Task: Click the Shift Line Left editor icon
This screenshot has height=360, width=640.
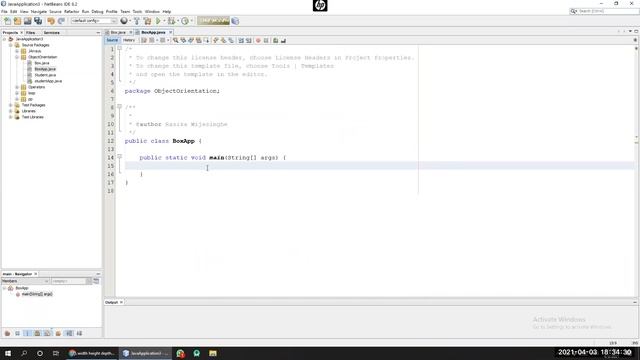Action: point(241,40)
